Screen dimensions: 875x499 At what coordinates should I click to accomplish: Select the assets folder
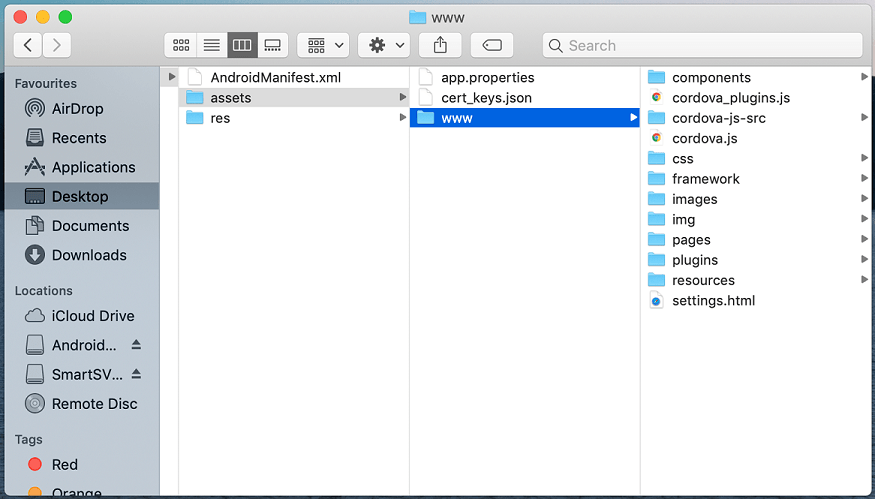click(294, 98)
